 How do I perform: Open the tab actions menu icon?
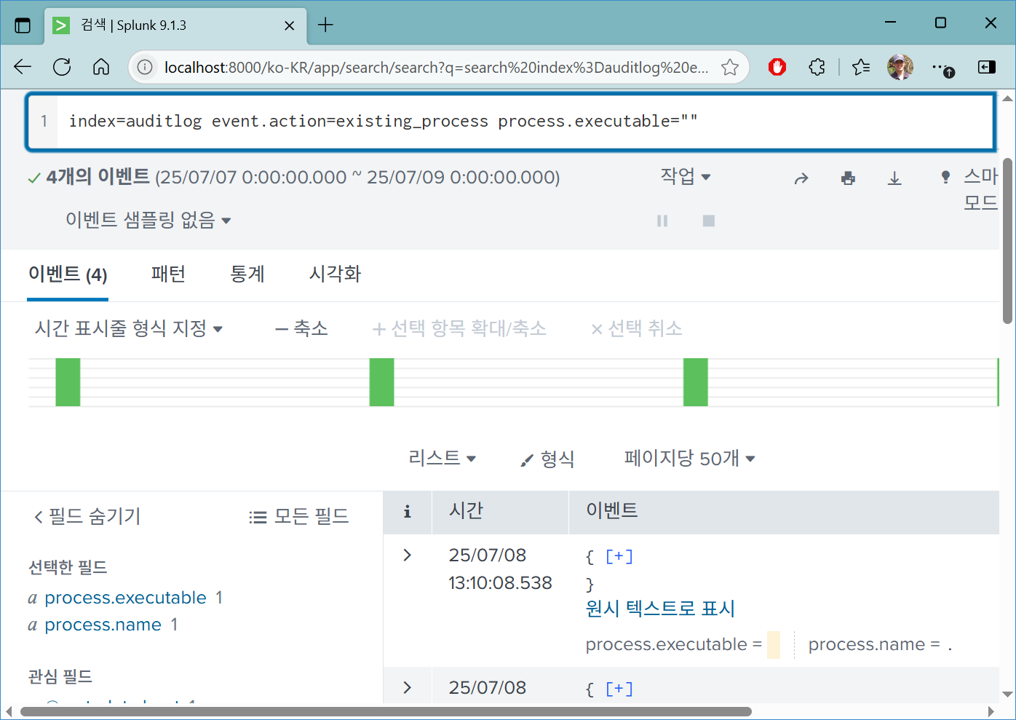click(23, 25)
